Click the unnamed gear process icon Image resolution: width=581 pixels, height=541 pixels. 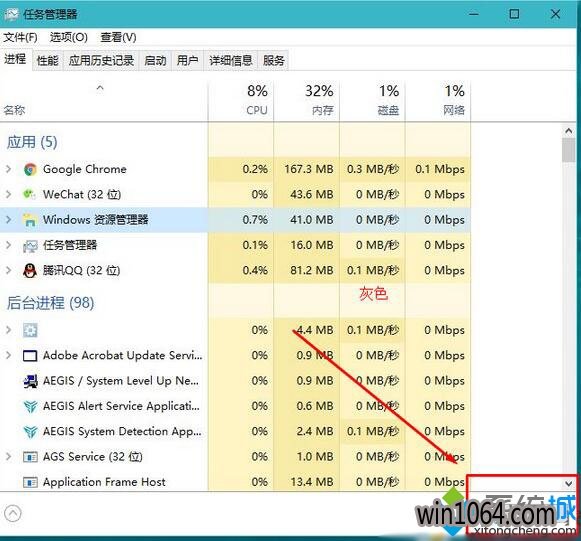point(30,330)
